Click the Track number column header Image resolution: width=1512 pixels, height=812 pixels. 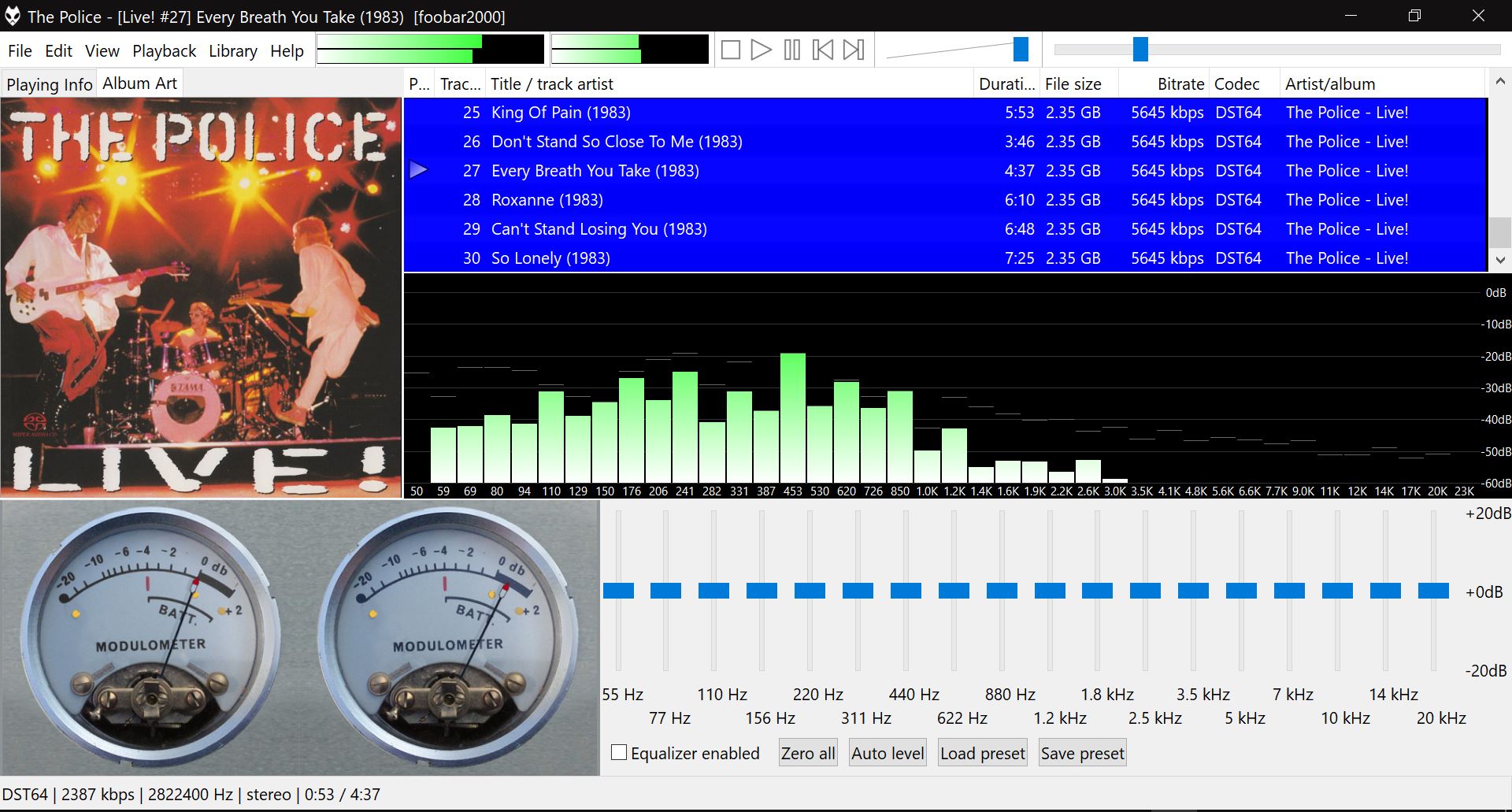[460, 84]
